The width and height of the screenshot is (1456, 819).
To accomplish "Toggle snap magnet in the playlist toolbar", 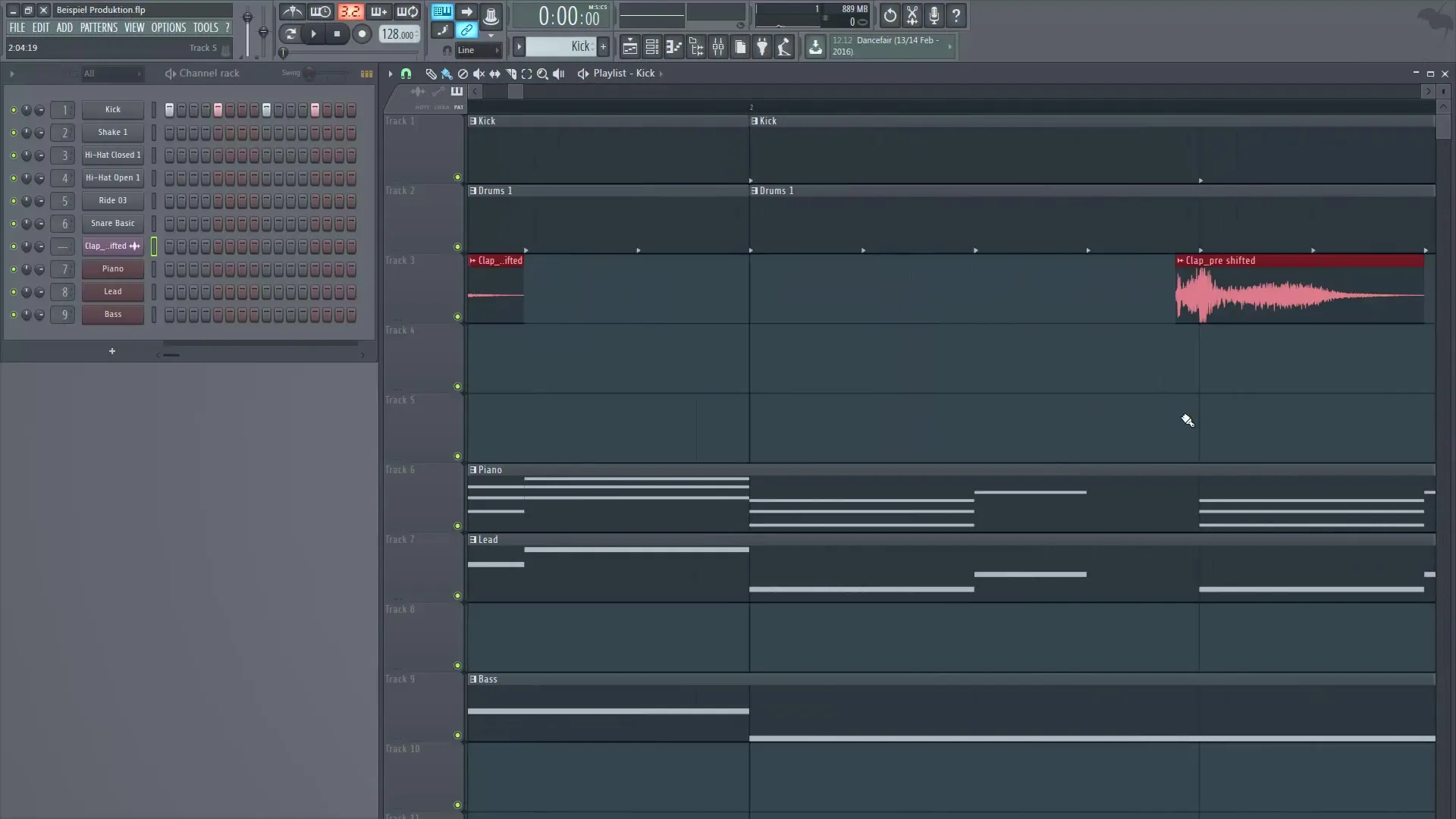I will point(406,74).
